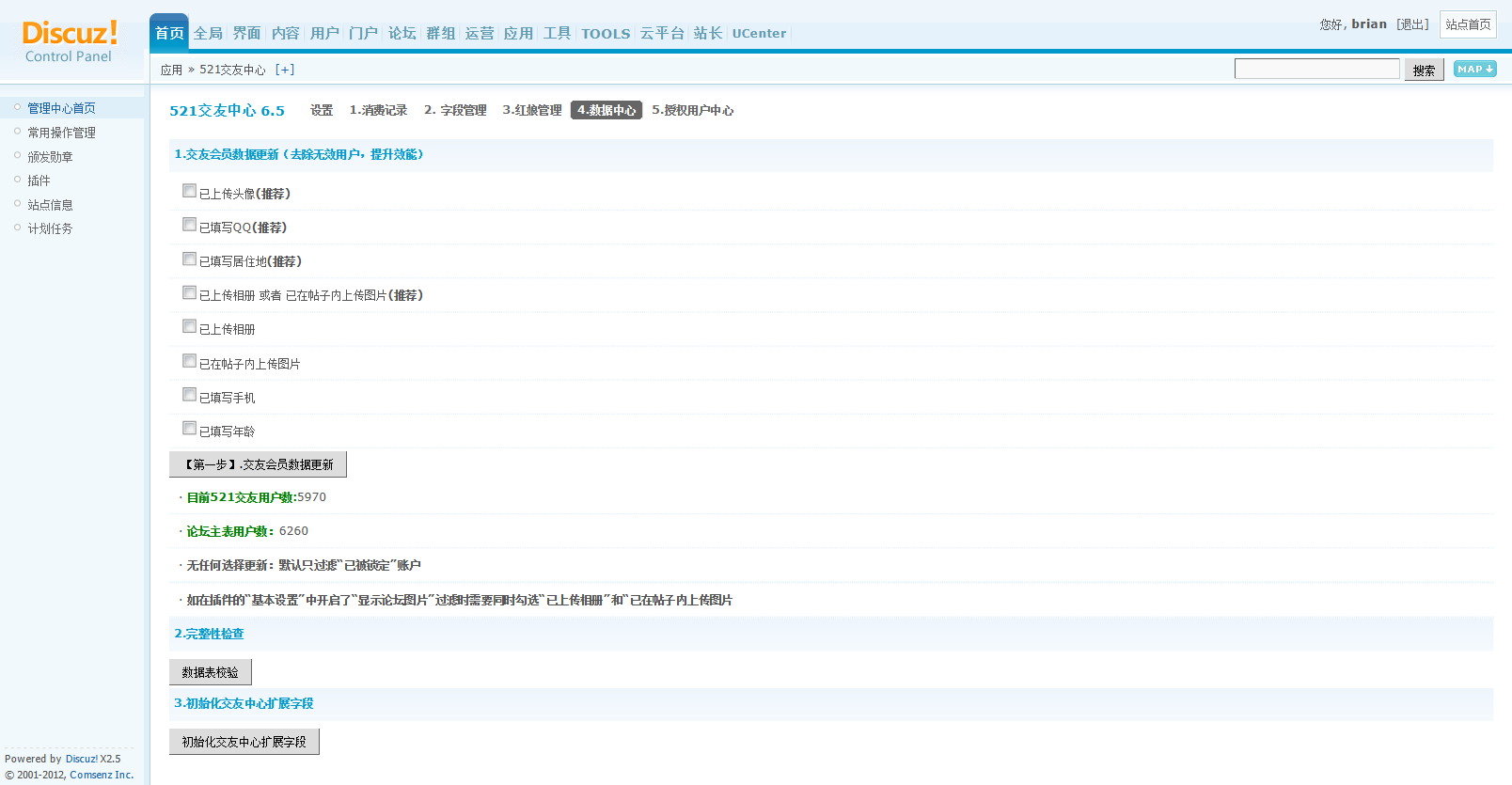Screen dimensions: 1512x785
Task: Open the 用户 top menu
Action: tap(324, 33)
